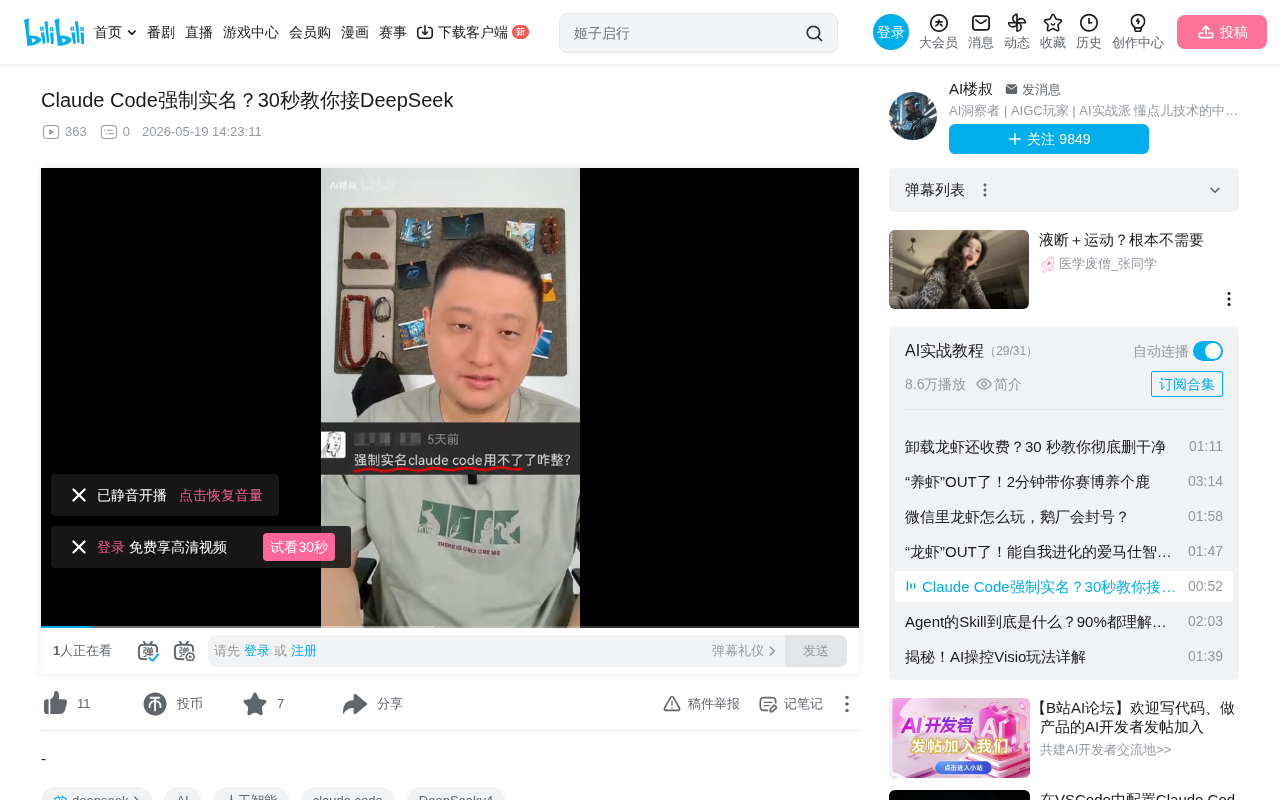This screenshot has height=800, width=1280.
Task: Open the 液断＋运动 video thumbnail
Action: click(959, 270)
